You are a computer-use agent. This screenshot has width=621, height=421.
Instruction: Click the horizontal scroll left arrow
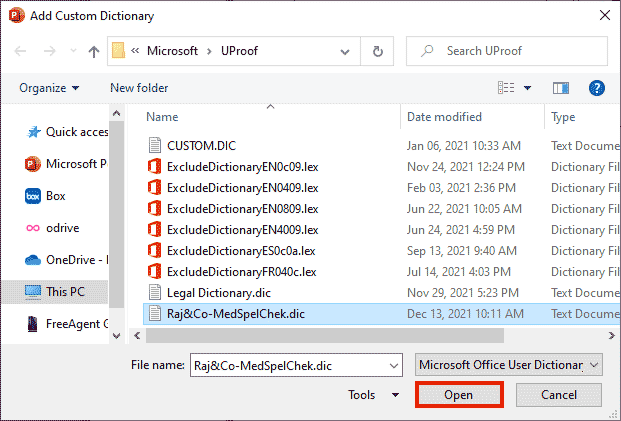(137, 335)
